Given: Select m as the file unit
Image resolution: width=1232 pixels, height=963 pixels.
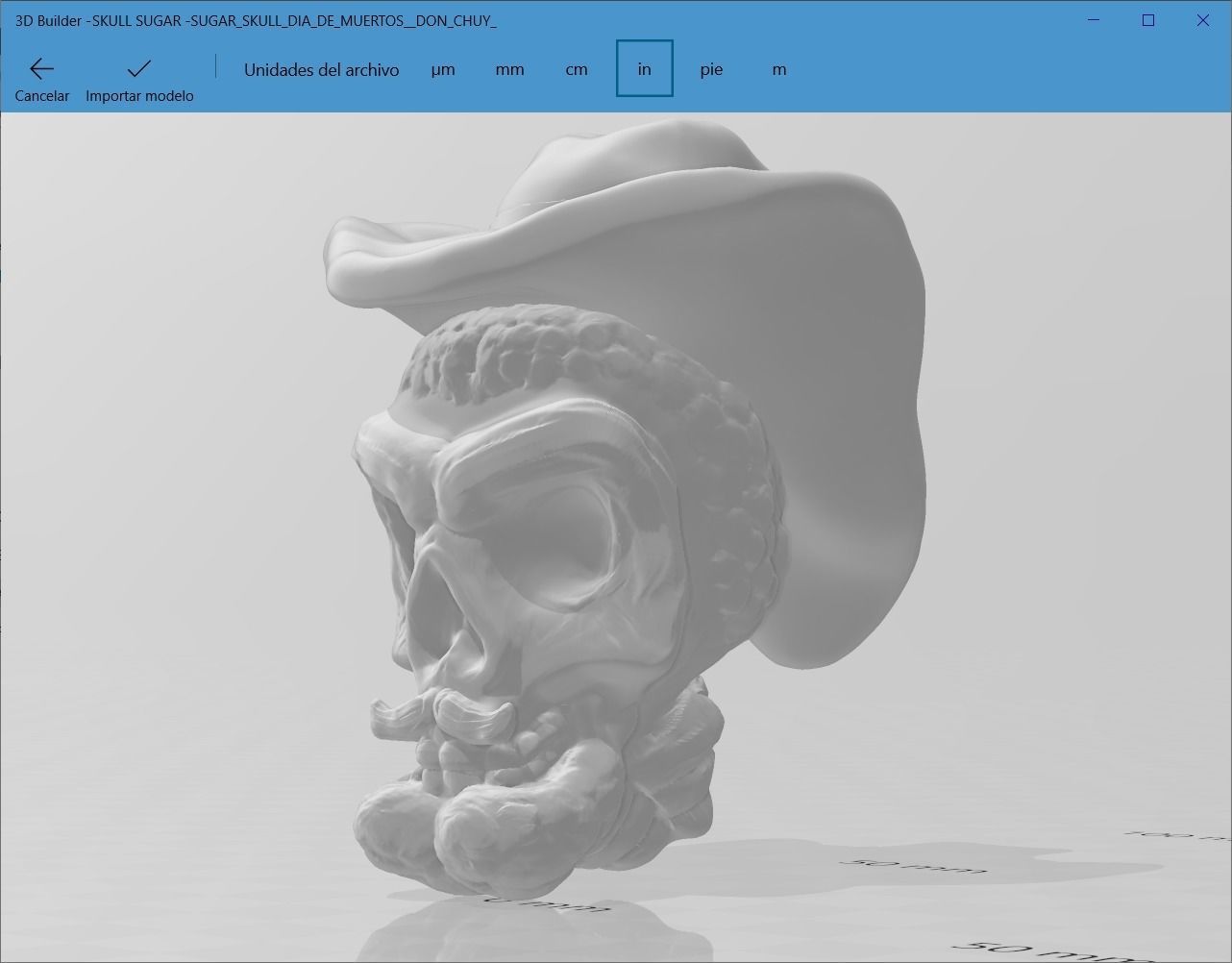Looking at the screenshot, I should click(779, 68).
